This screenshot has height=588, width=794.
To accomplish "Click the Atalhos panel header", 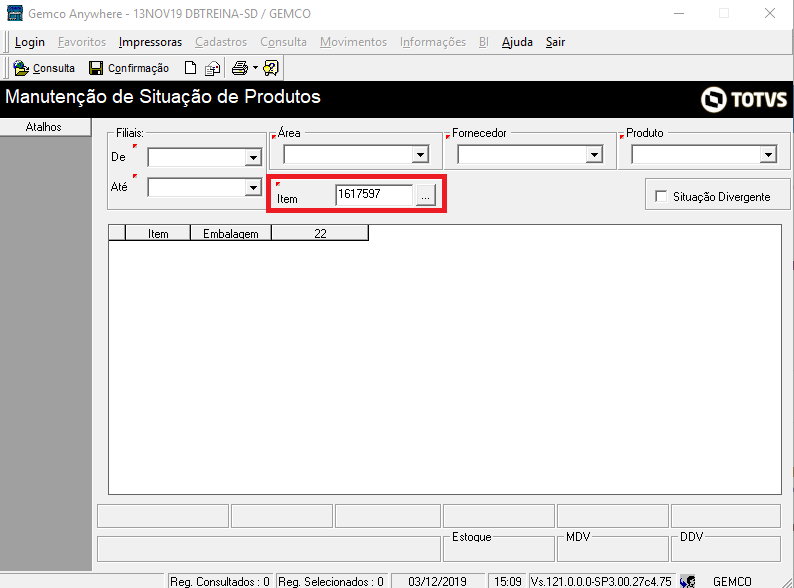I will pyautogui.click(x=45, y=127).
